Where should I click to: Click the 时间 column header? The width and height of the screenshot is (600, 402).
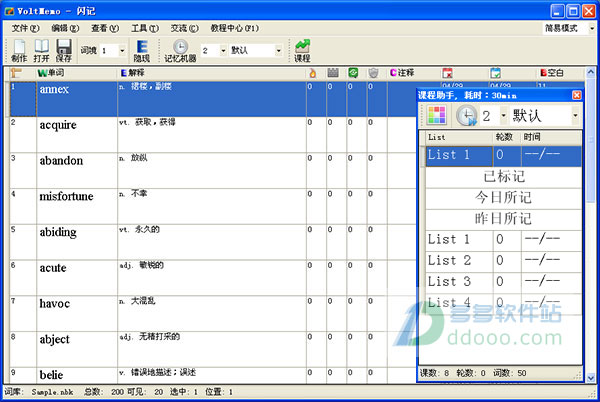551,137
